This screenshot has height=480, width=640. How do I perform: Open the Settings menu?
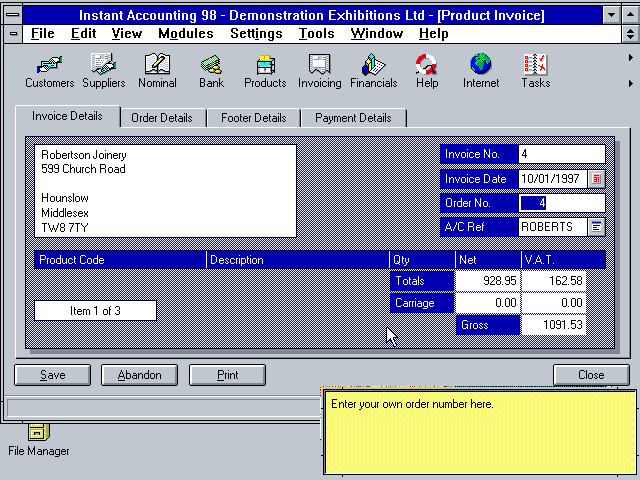pyautogui.click(x=256, y=33)
